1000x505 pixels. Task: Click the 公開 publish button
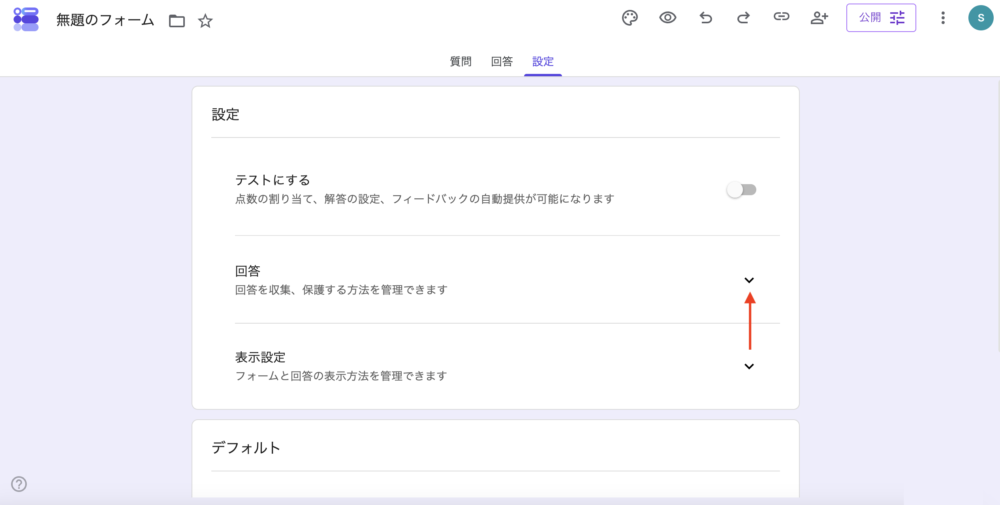(881, 18)
